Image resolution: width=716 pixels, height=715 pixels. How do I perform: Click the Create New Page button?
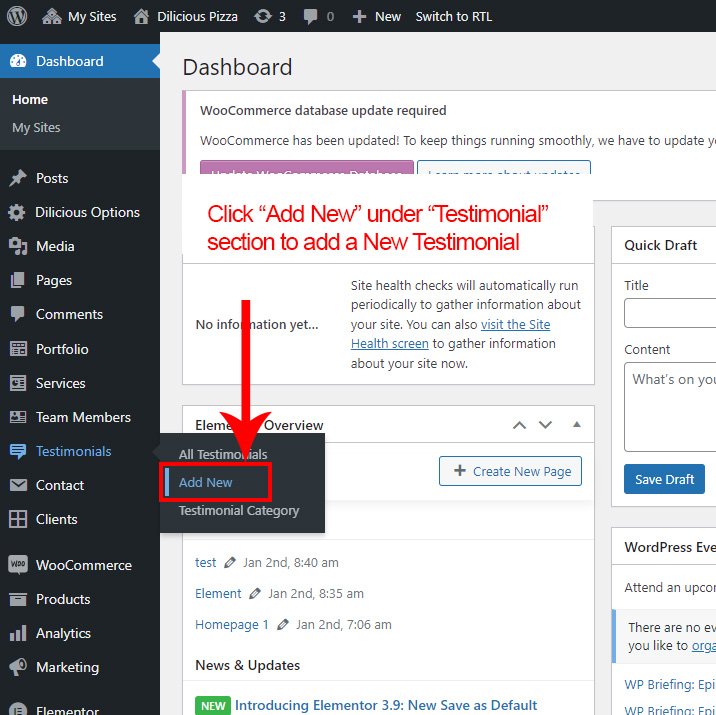pos(510,471)
